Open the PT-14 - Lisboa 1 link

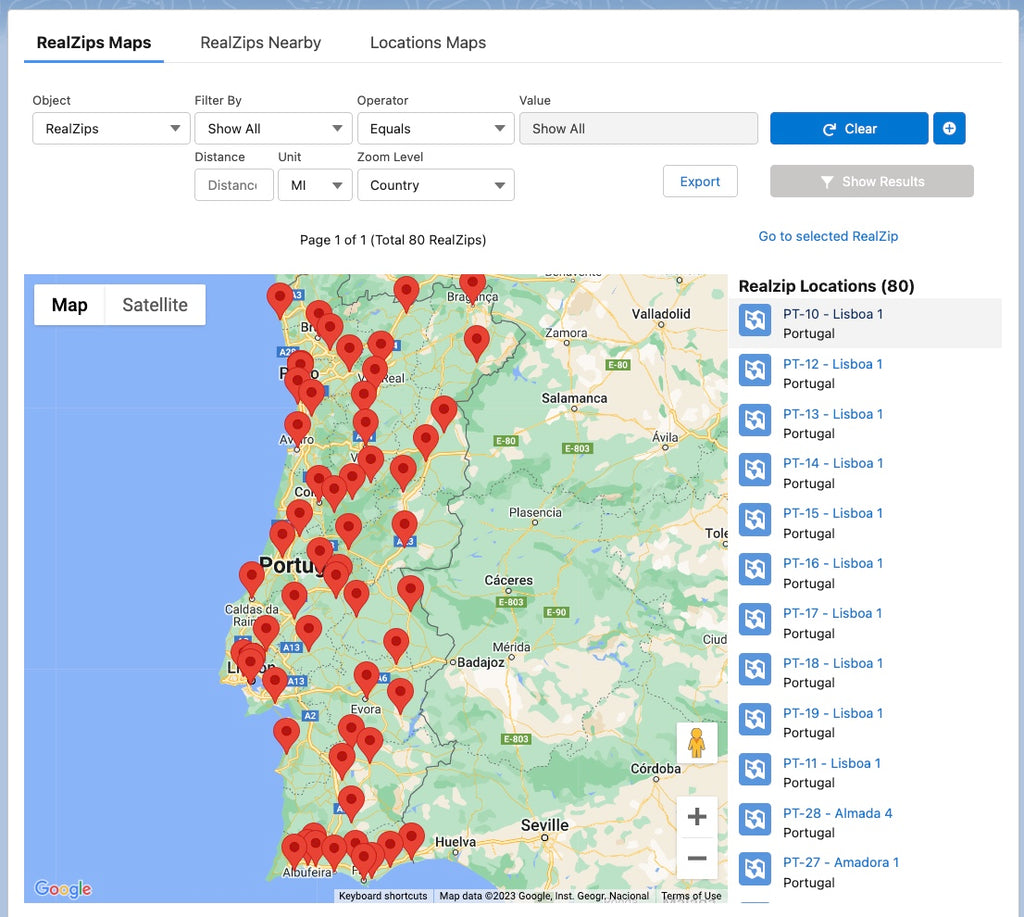tap(833, 464)
